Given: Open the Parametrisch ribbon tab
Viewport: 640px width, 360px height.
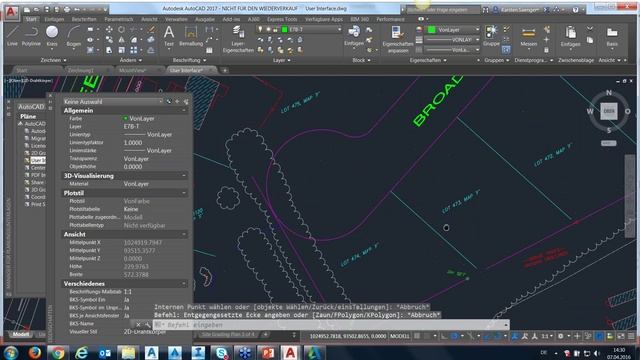Looking at the screenshot, I should pyautogui.click(x=119, y=19).
